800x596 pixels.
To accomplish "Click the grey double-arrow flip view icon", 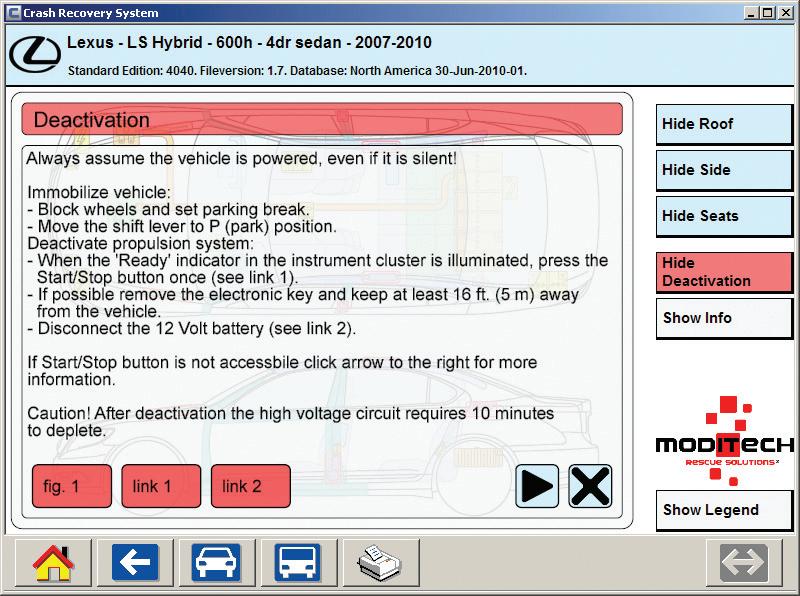I will click(744, 563).
